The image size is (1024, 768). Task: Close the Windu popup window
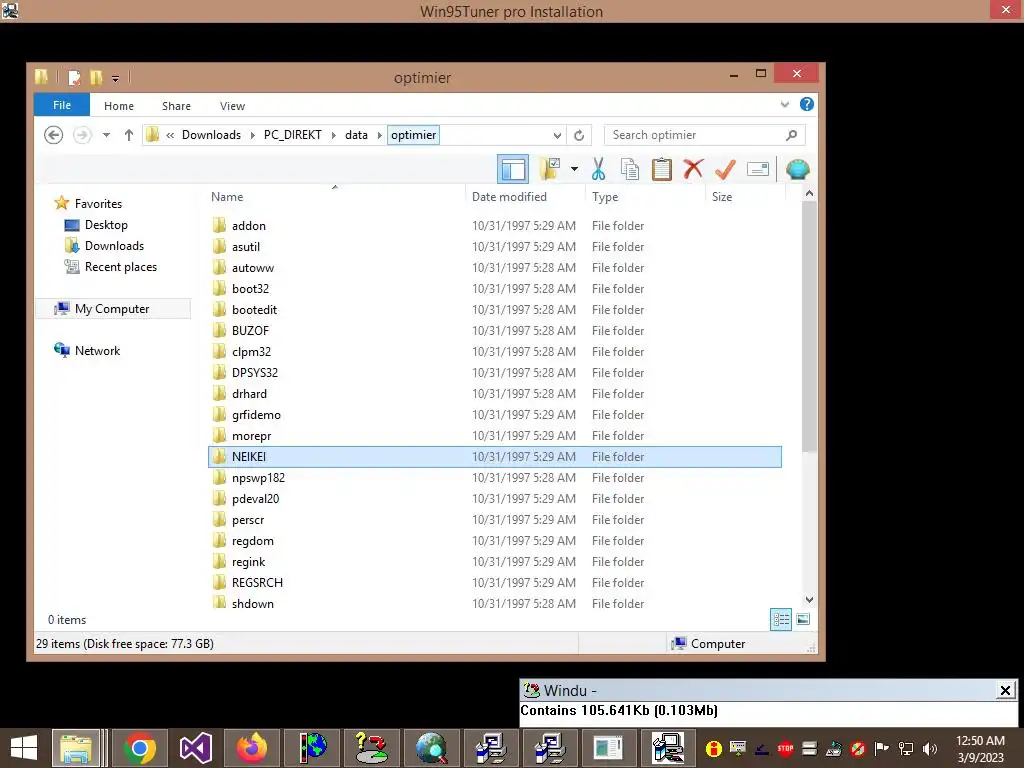(x=1005, y=690)
